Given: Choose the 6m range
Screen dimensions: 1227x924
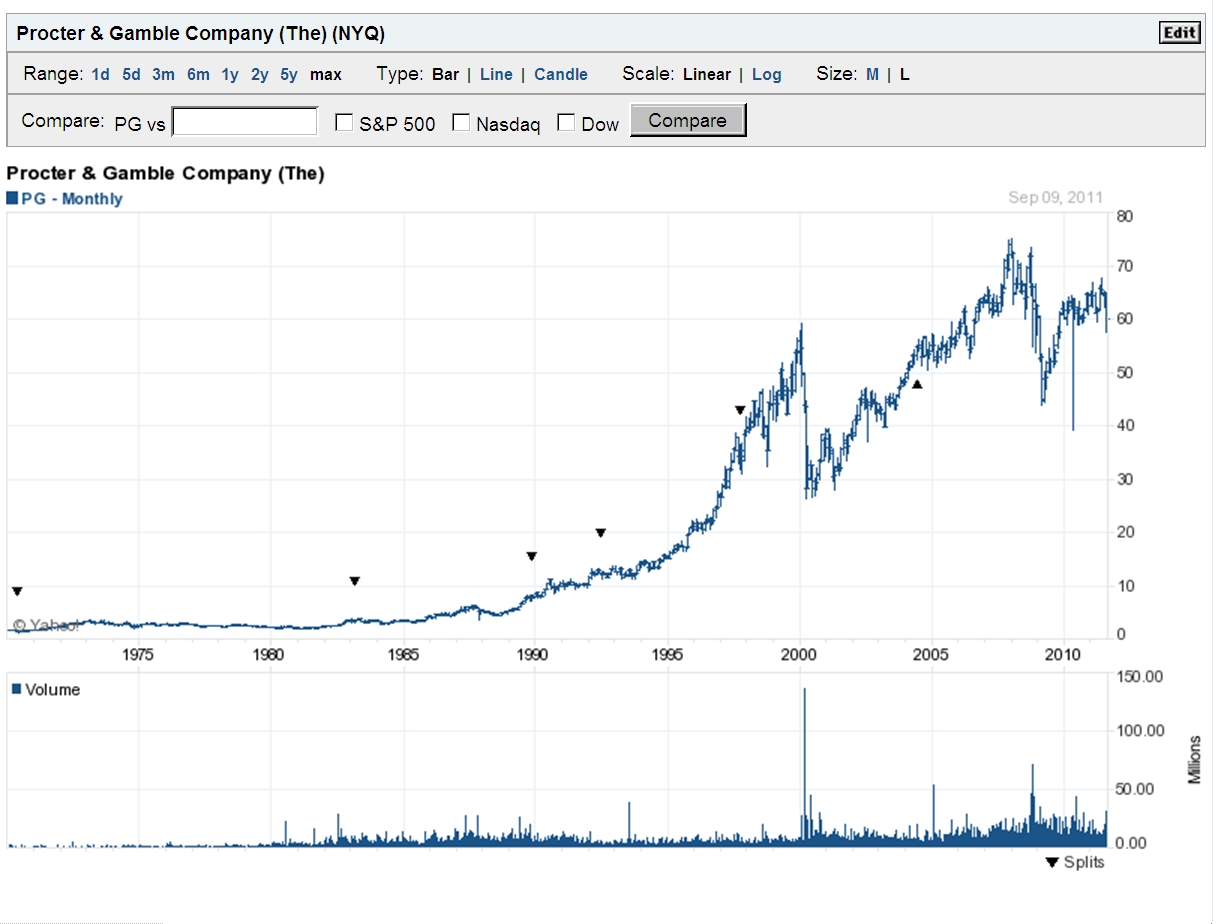Looking at the screenshot, I should pyautogui.click(x=198, y=74).
